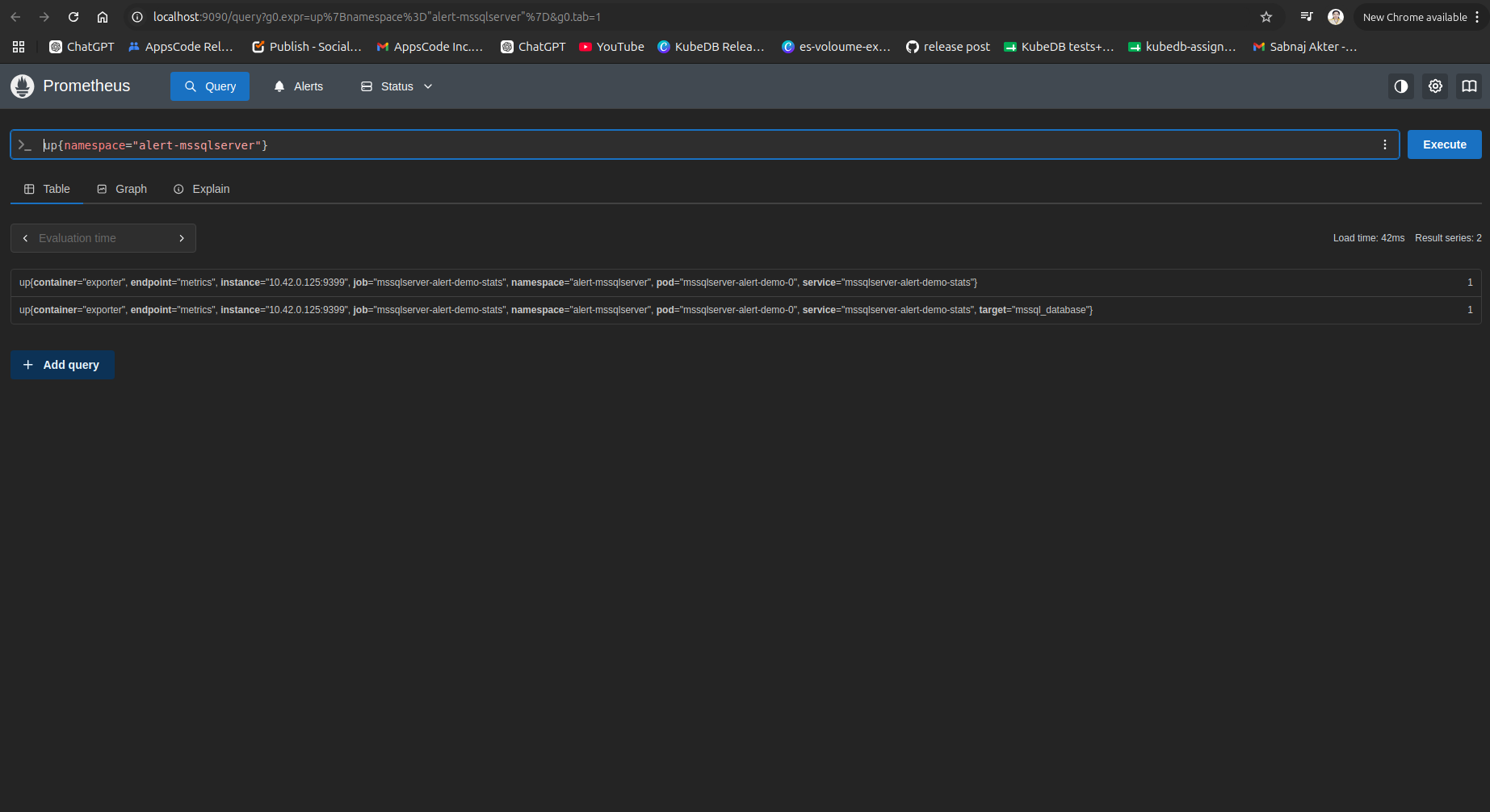Click the browser address bar URL
The image size is (1490, 812).
pos(376,17)
